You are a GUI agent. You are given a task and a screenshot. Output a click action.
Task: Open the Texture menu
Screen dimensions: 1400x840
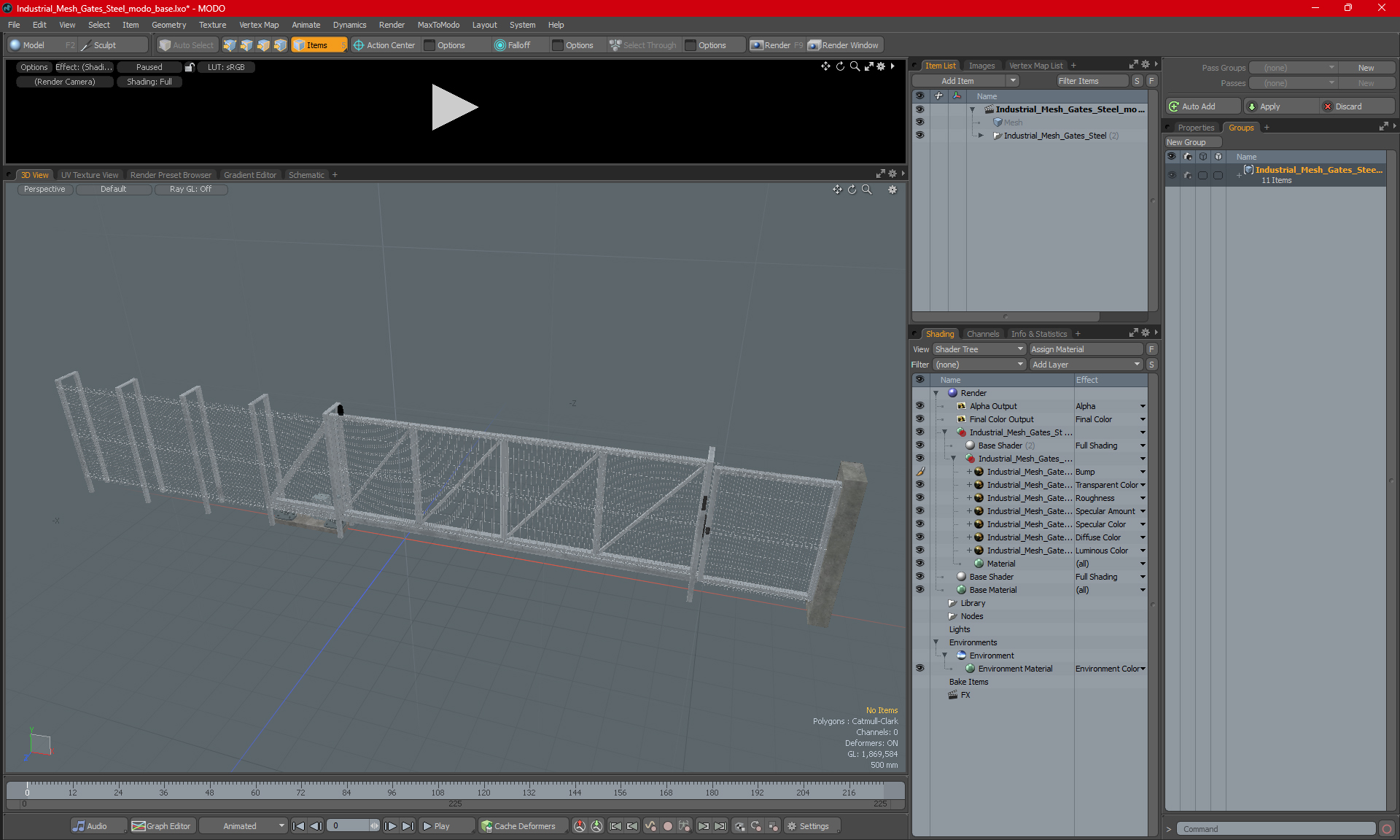click(212, 25)
